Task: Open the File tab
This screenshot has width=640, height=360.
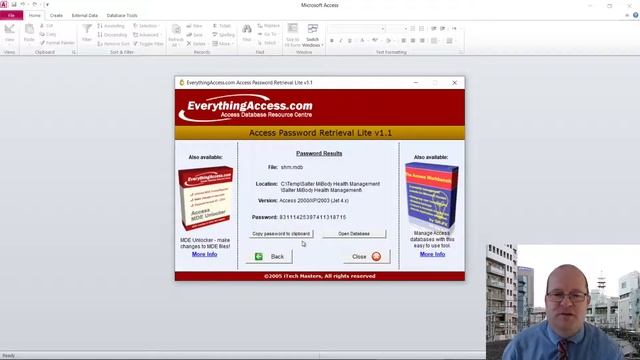Action: [x=11, y=16]
